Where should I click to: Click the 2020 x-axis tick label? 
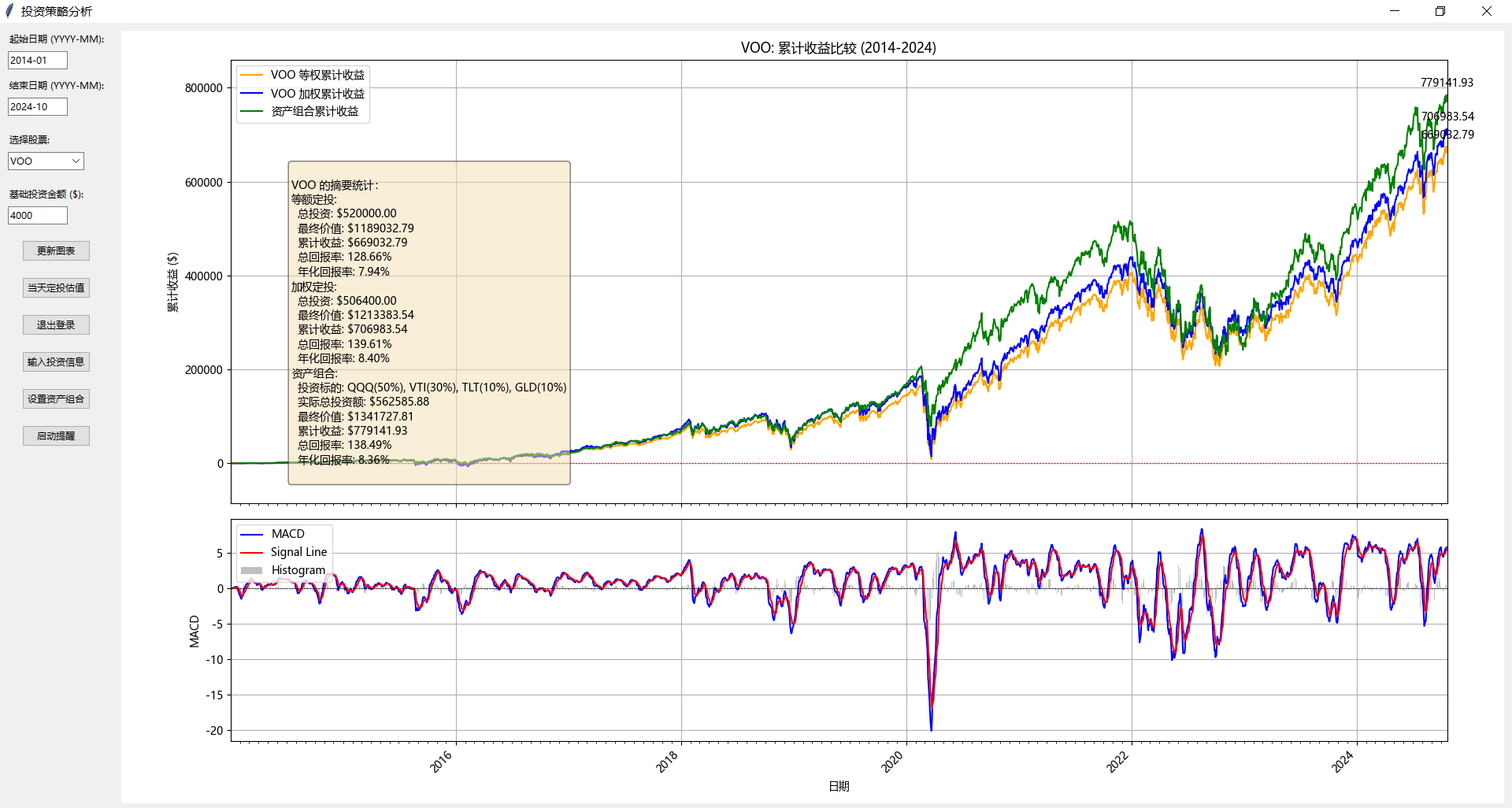[892, 762]
